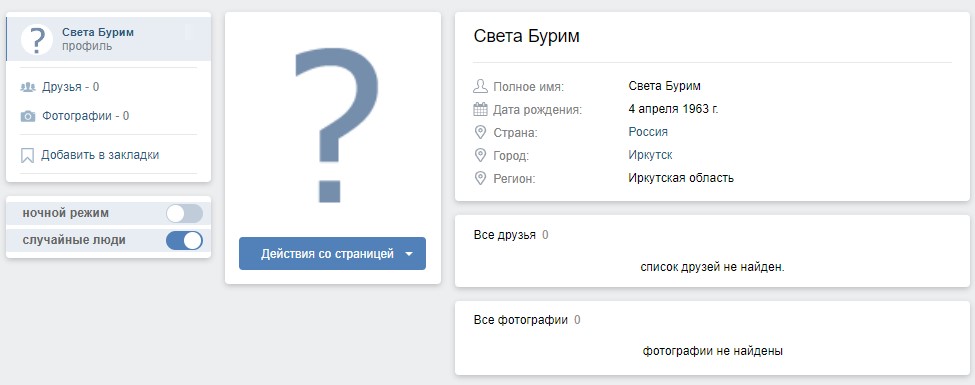Screen dimensions: 975x385
Task: Open the Все друзья section header
Action: point(504,235)
